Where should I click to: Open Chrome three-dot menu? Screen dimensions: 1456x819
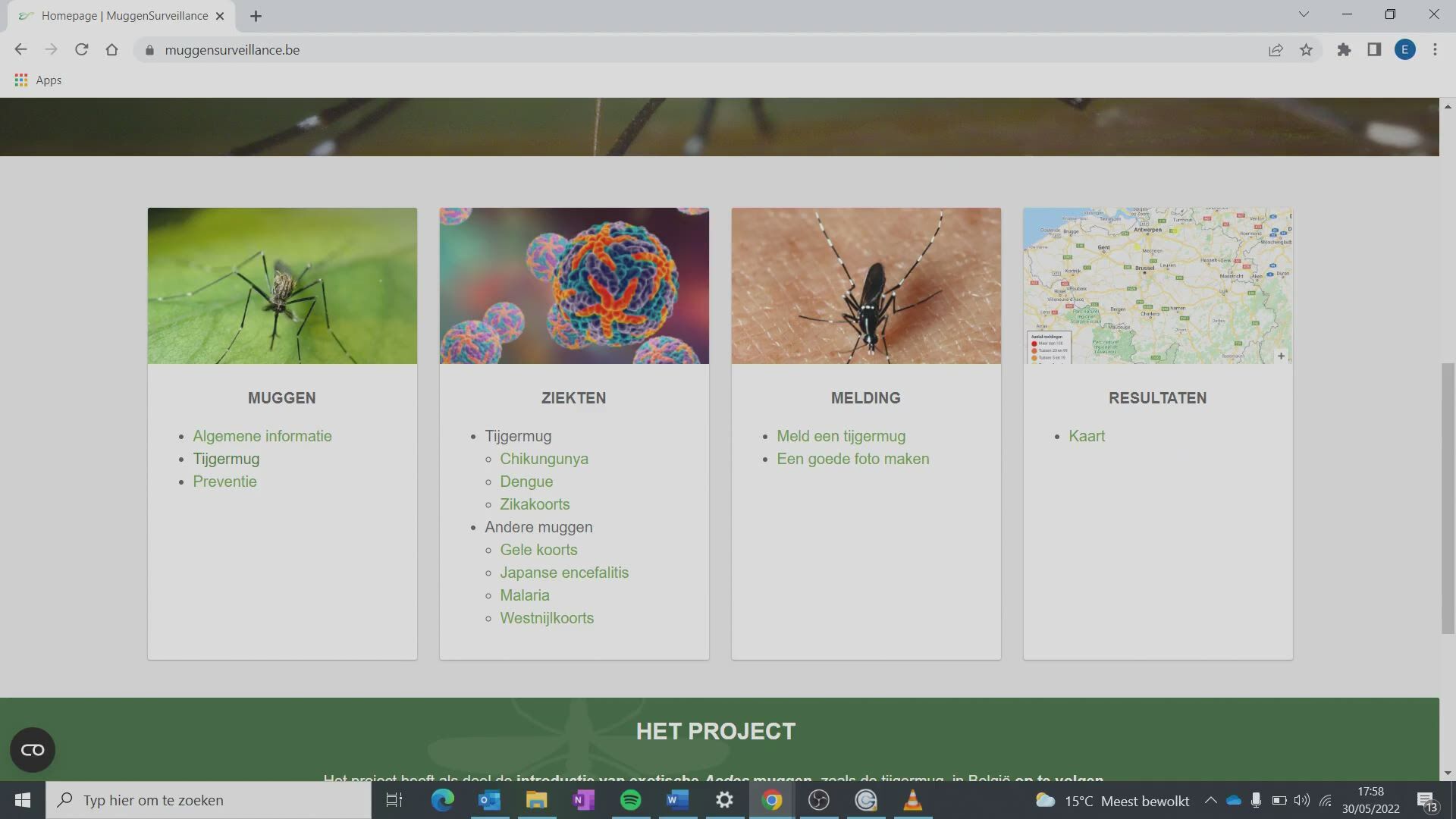pos(1435,50)
